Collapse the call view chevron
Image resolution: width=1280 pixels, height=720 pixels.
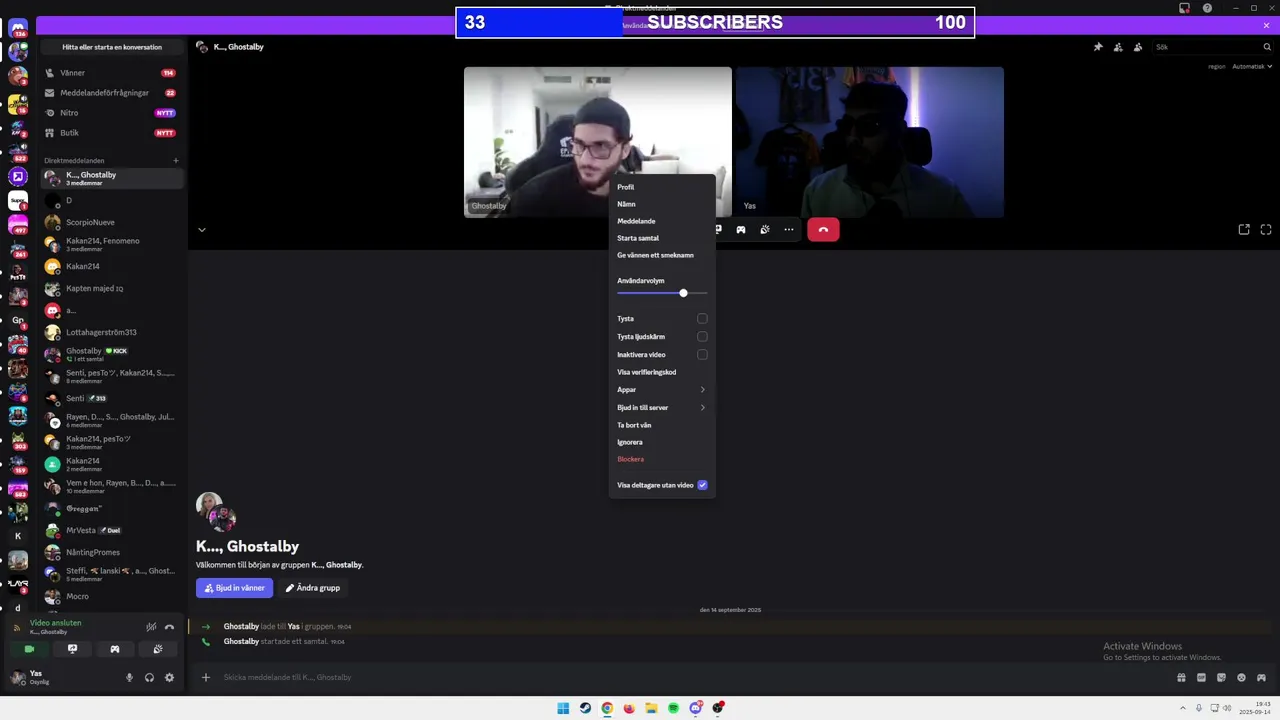click(x=201, y=230)
